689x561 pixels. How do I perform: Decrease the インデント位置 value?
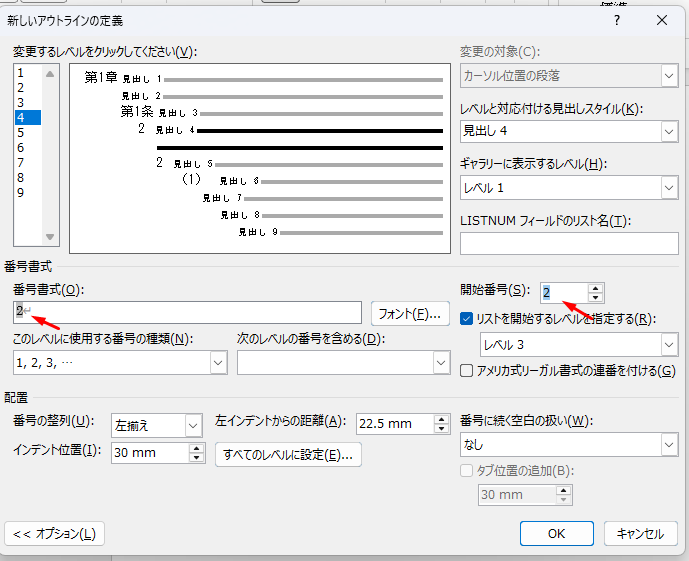pos(197,458)
